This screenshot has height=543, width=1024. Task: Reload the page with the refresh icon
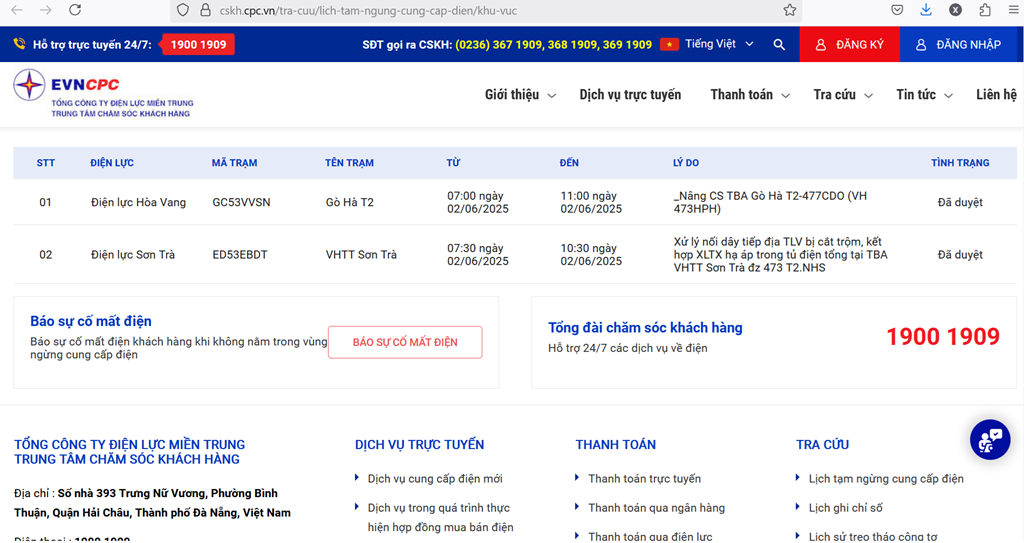pyautogui.click(x=75, y=10)
